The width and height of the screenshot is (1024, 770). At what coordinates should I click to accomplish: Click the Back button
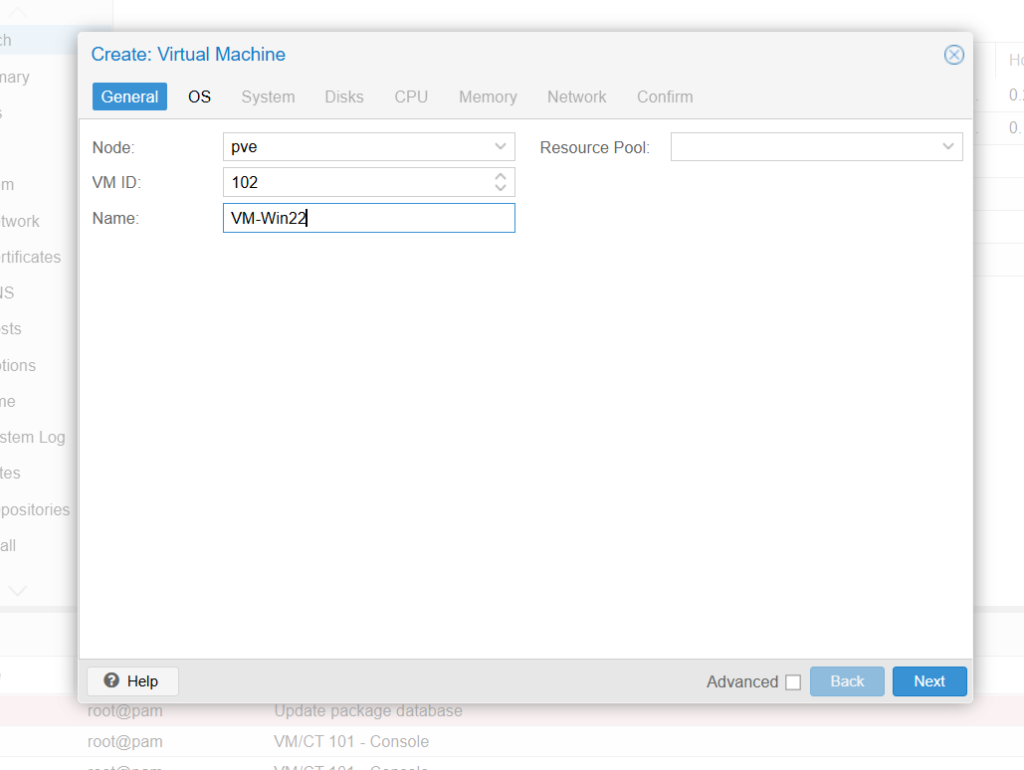[x=847, y=681]
